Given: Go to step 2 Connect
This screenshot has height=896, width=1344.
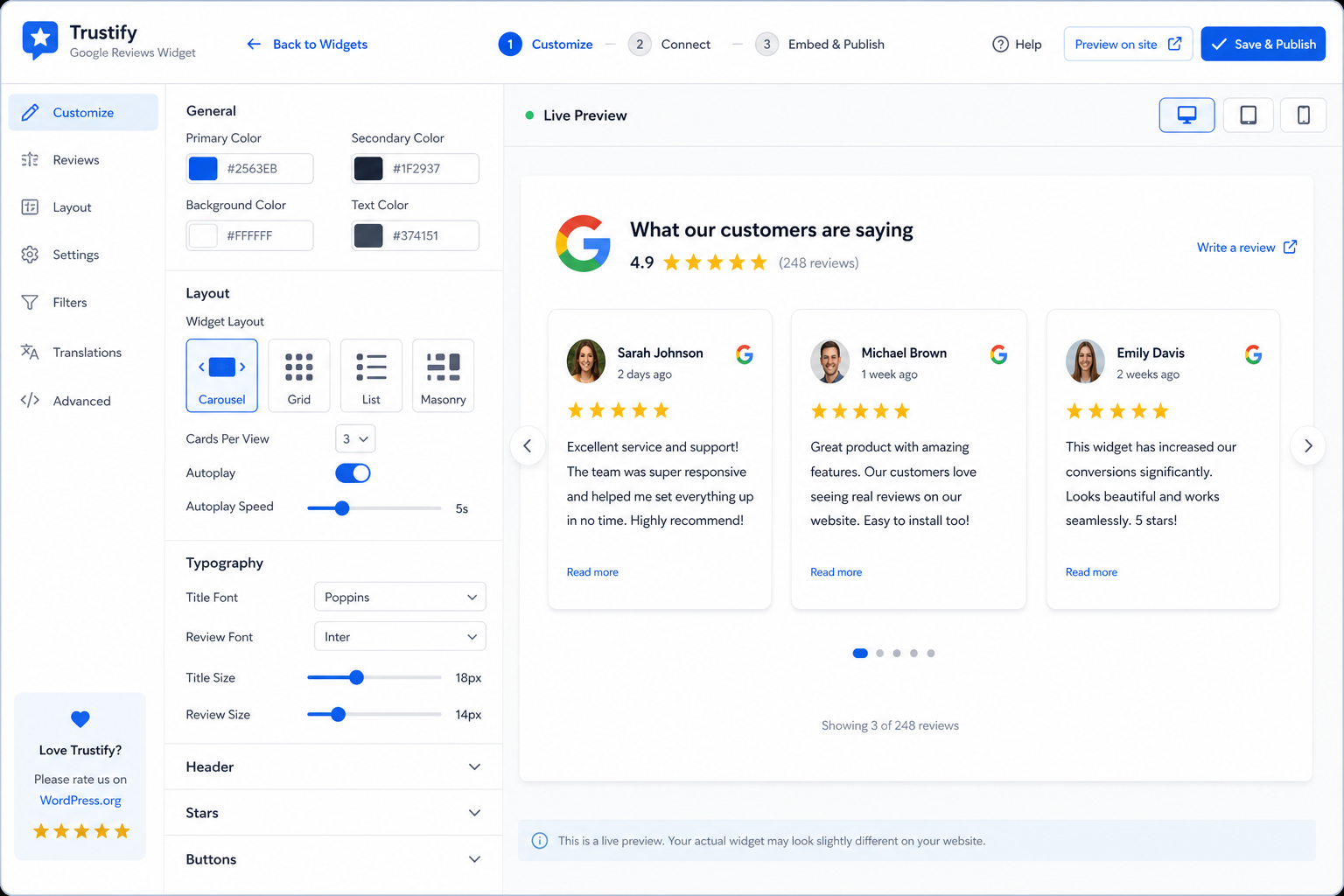Looking at the screenshot, I should pyautogui.click(x=669, y=44).
